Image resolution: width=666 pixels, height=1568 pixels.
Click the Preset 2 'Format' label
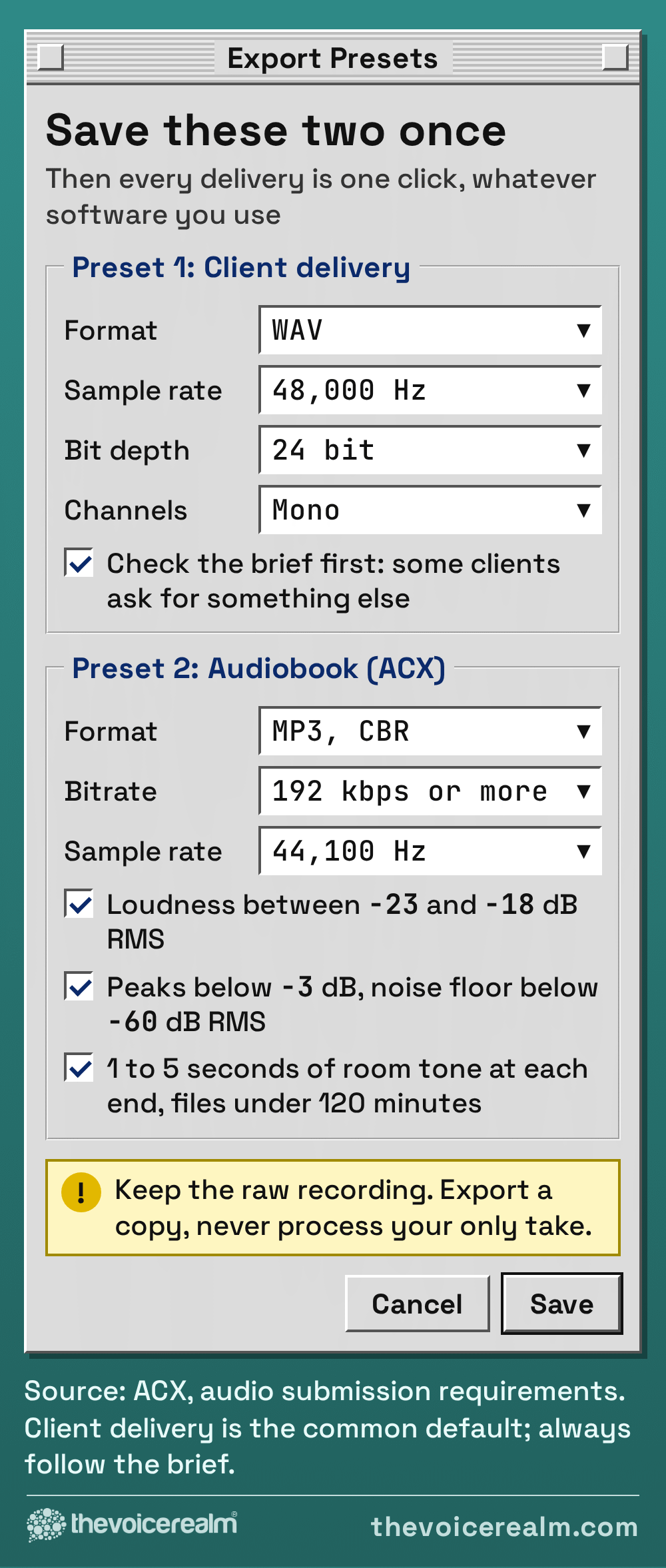[111, 731]
